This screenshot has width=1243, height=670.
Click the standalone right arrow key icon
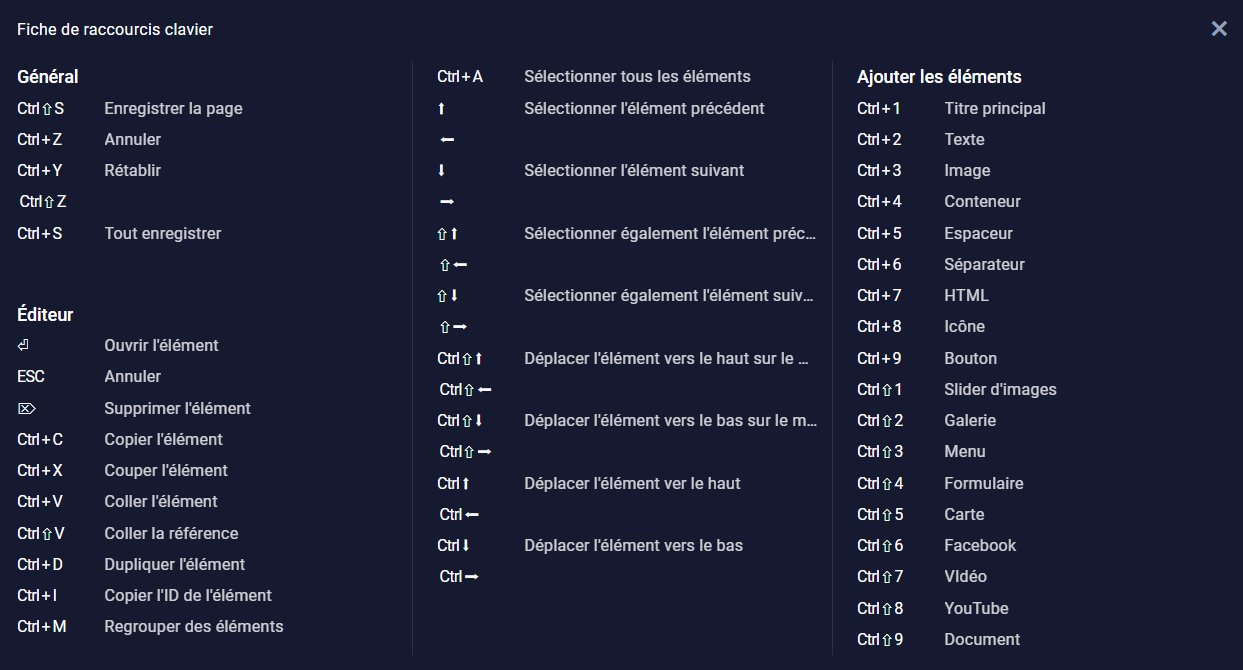click(447, 202)
